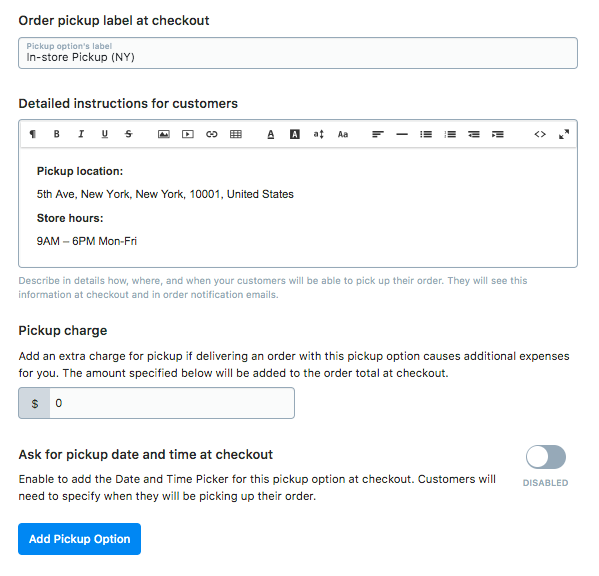Open text color picker icon
Image resolution: width=599 pixels, height=576 pixels.
270,134
